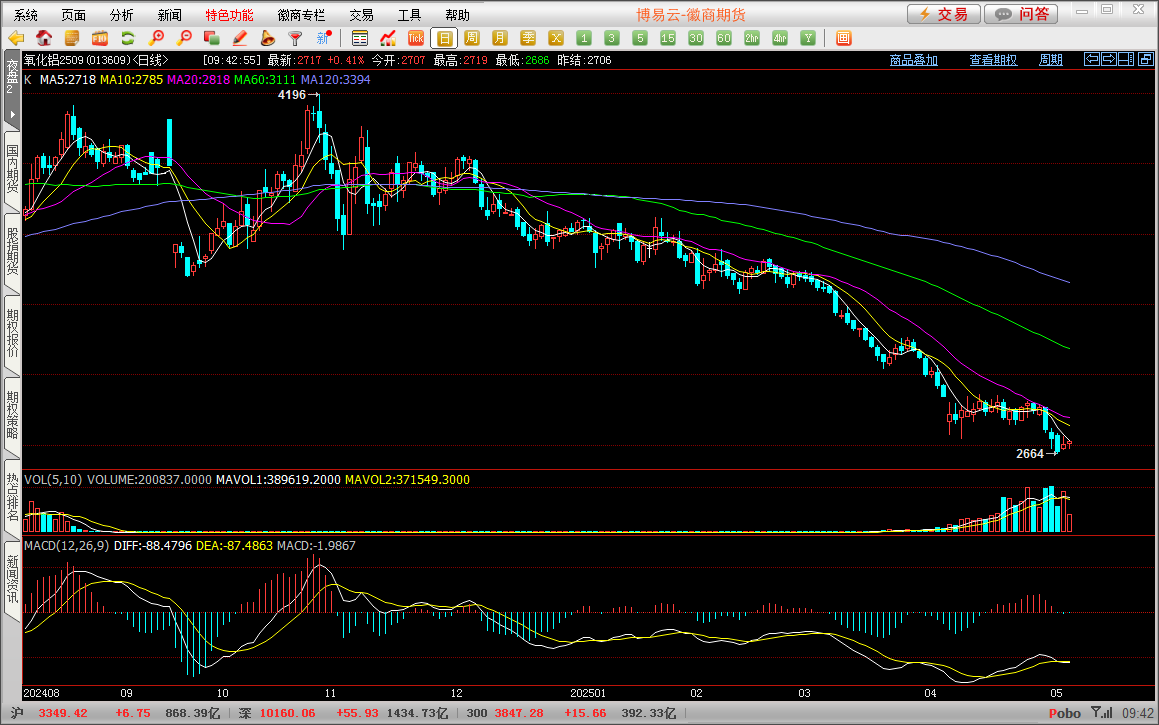Viewport: 1159px width, 725px height.
Task: Switch to 60-minute chart period
Action: tap(724, 38)
